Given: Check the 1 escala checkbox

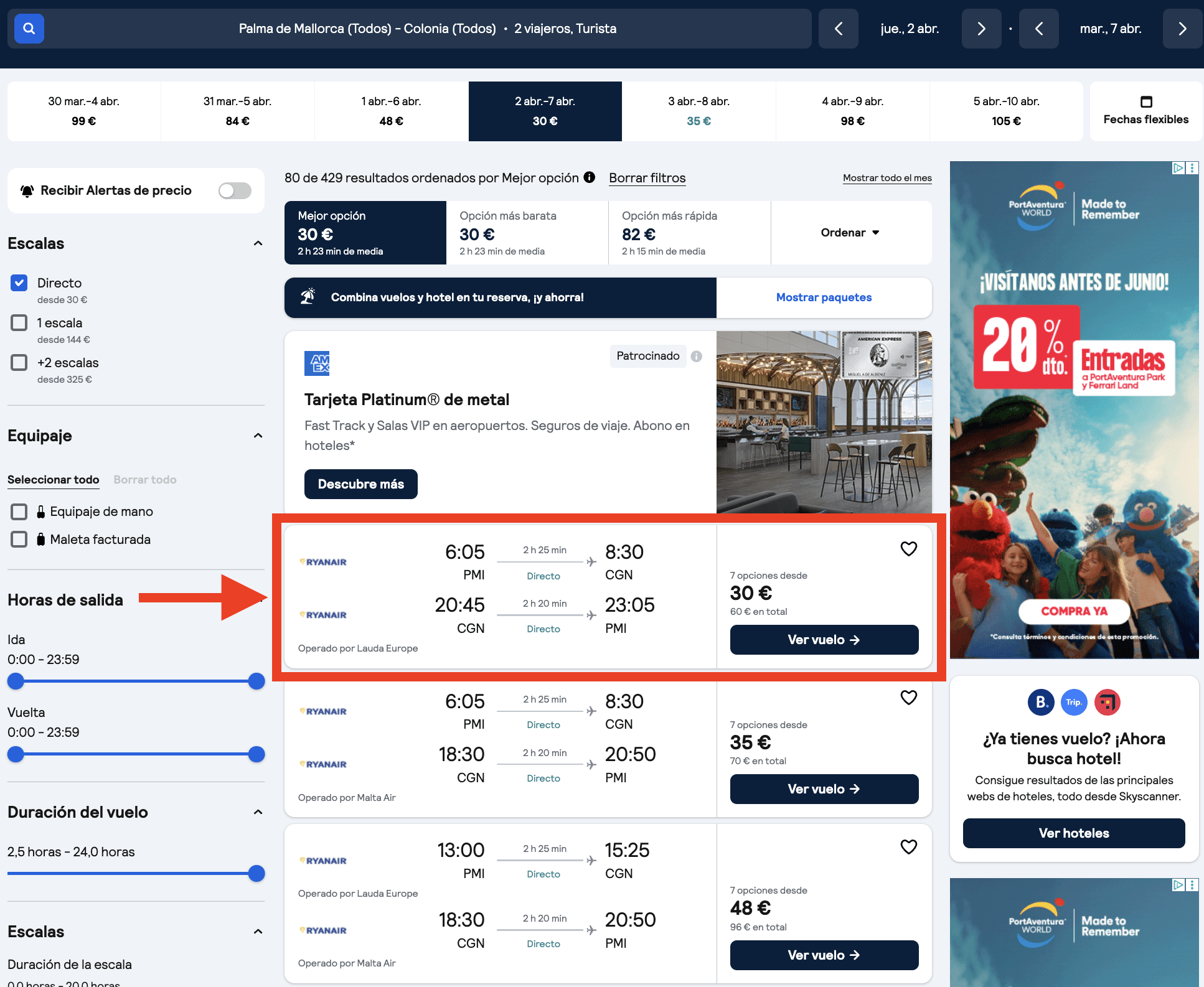Looking at the screenshot, I should coord(19,322).
